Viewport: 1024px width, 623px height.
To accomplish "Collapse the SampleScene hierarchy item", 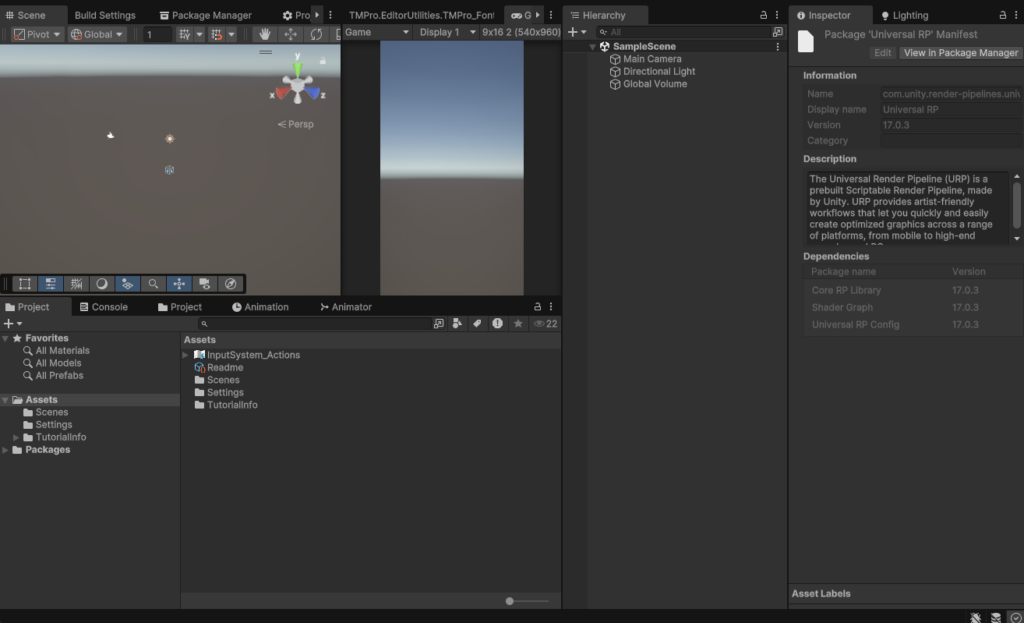I will (594, 46).
